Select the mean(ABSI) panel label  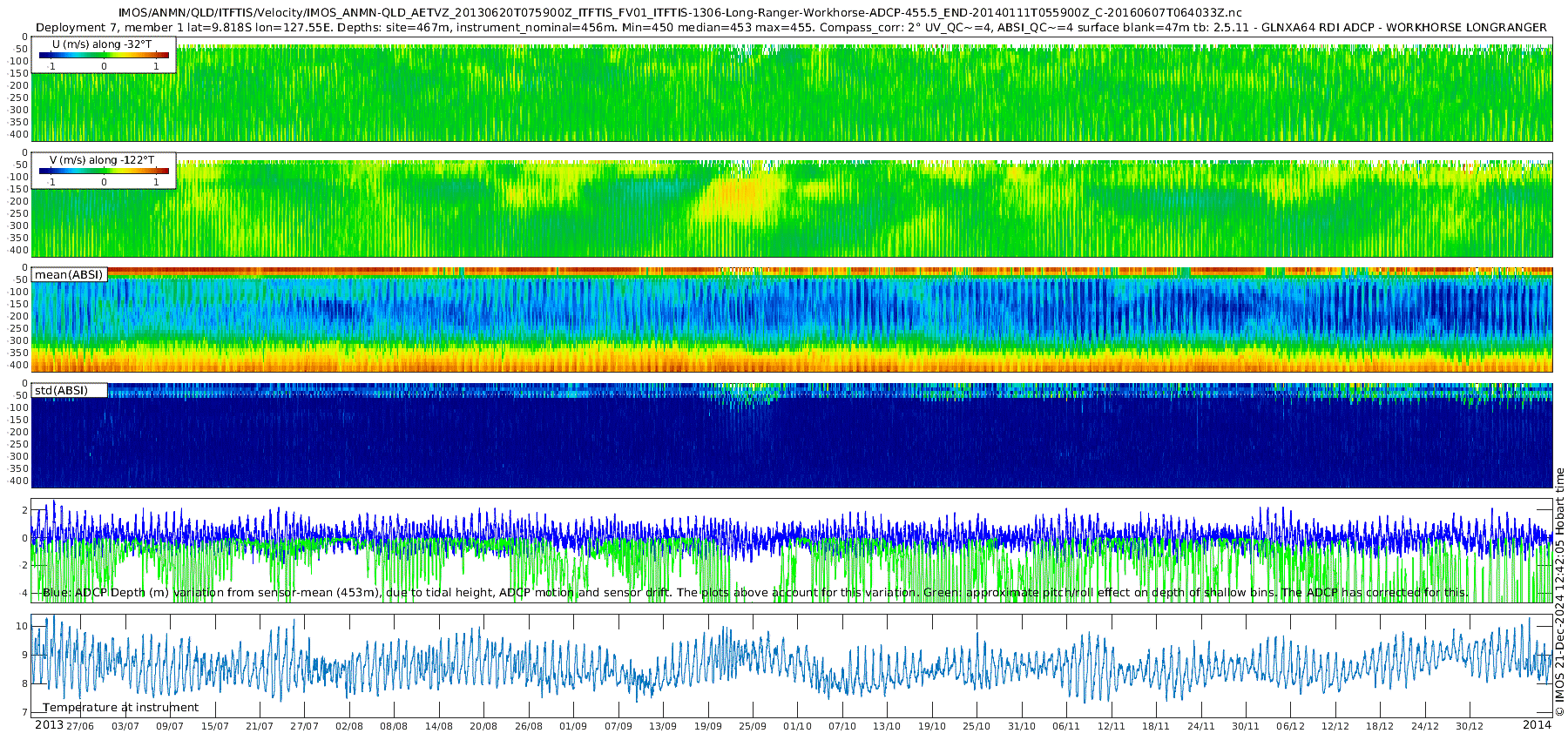[x=69, y=274]
